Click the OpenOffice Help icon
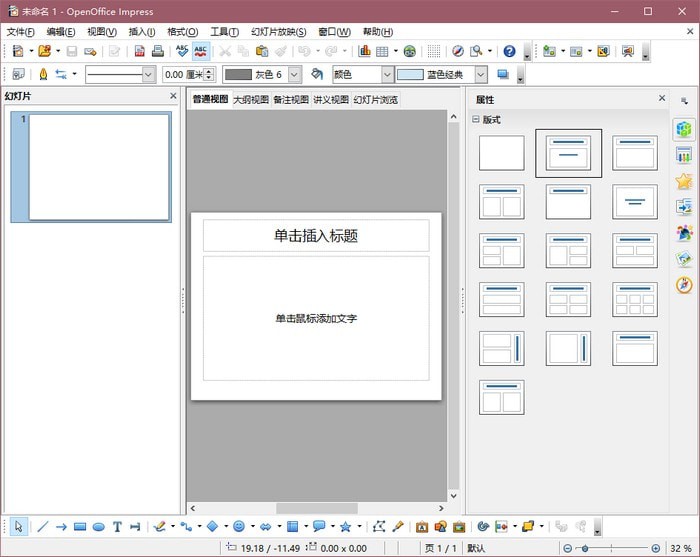Image resolution: width=700 pixels, height=557 pixels. (x=509, y=51)
